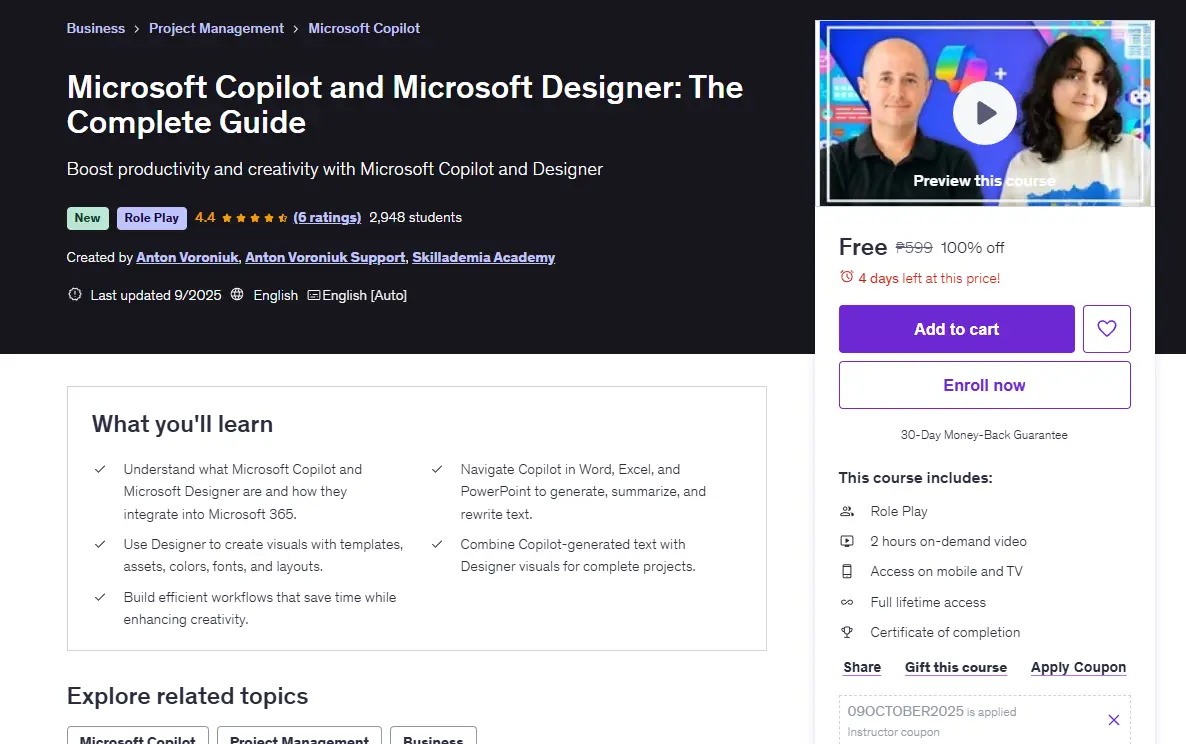Click the course title heading
Screen dimensions: 1186x744
tap(405, 104)
